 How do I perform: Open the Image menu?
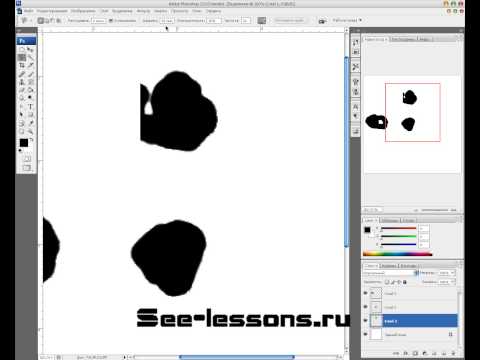click(x=83, y=11)
